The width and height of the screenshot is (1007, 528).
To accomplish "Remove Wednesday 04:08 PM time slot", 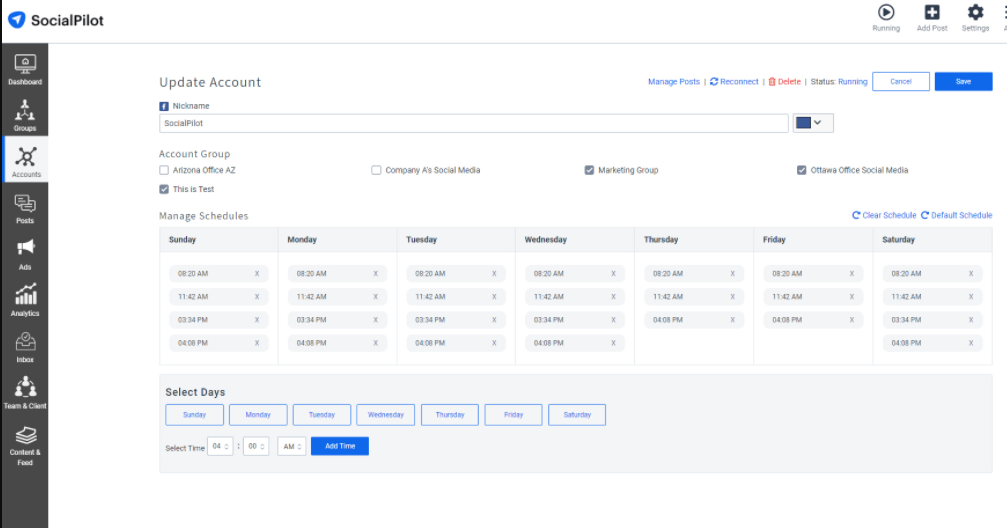I will (613, 343).
